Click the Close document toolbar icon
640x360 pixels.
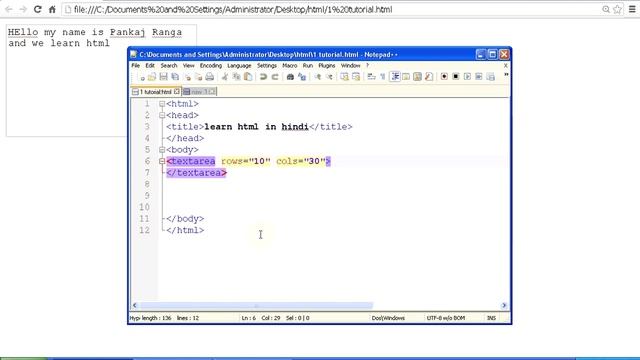[187, 77]
